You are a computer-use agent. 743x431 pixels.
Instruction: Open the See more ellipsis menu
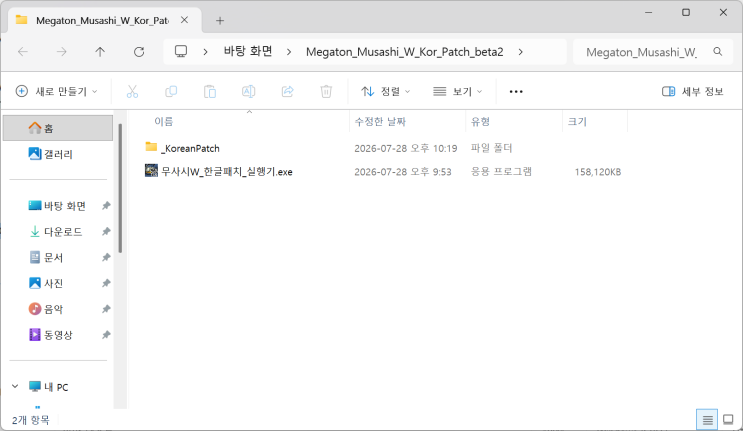[x=516, y=91]
